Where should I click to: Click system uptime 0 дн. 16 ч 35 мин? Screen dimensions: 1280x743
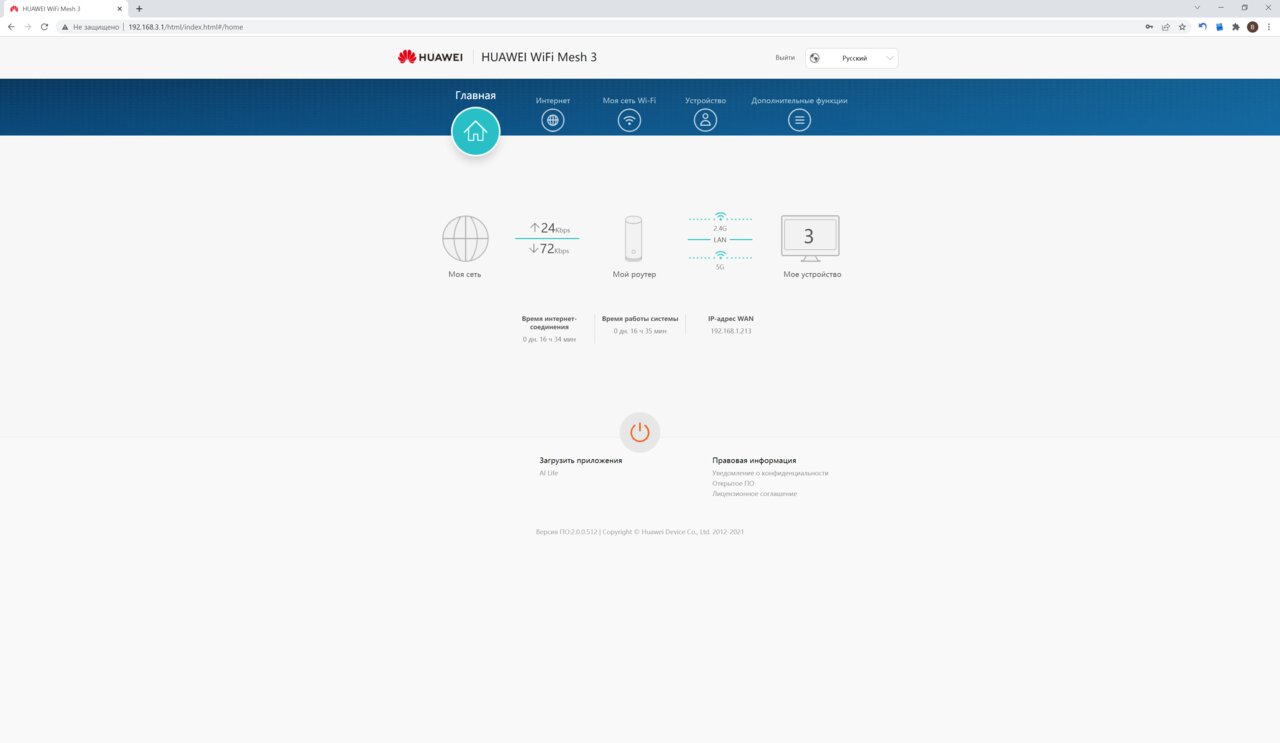pyautogui.click(x=640, y=330)
